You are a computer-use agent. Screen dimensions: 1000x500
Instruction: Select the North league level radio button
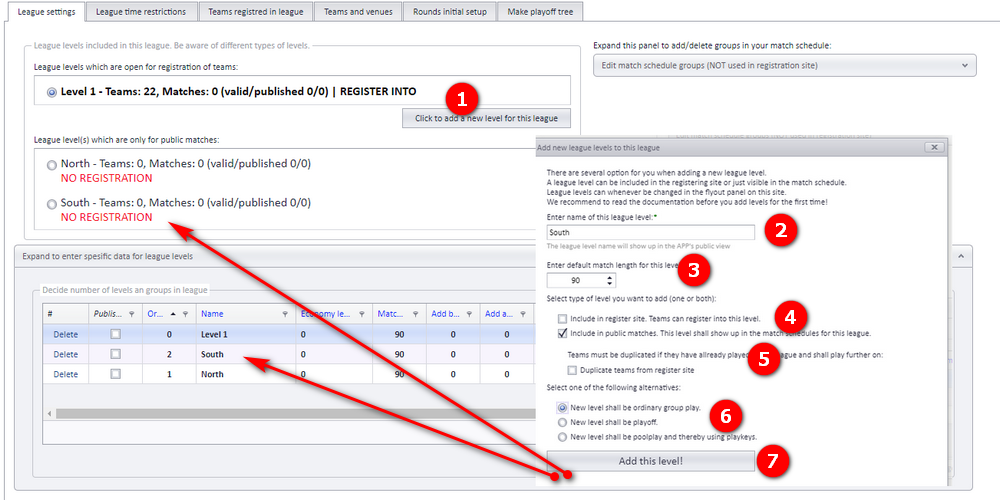[x=52, y=165]
